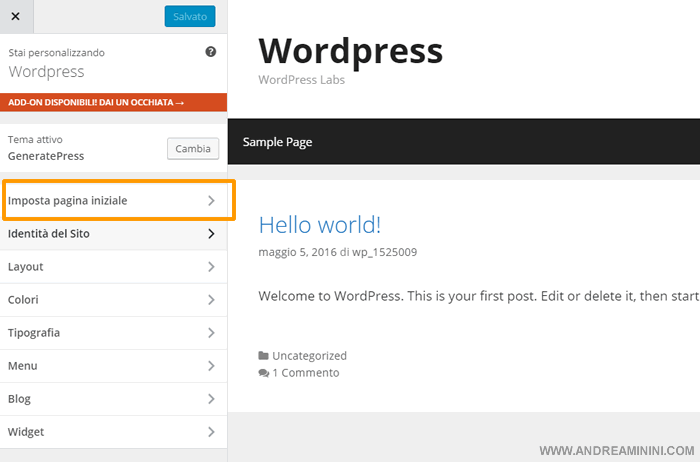This screenshot has width=700, height=462.
Task: Click the Cambia theme button
Action: (x=193, y=149)
